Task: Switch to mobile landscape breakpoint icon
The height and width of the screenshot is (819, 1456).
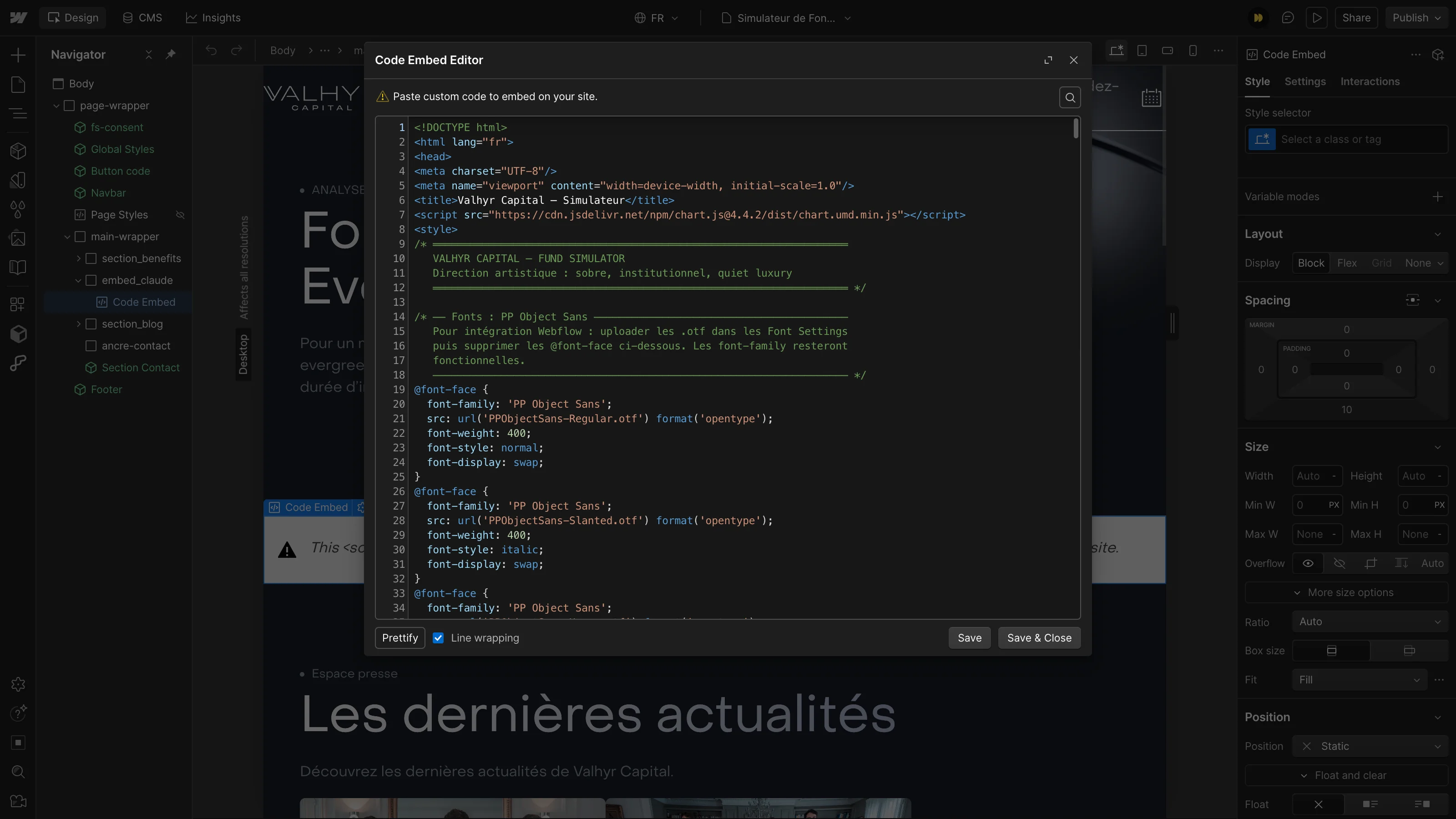Action: click(1167, 51)
